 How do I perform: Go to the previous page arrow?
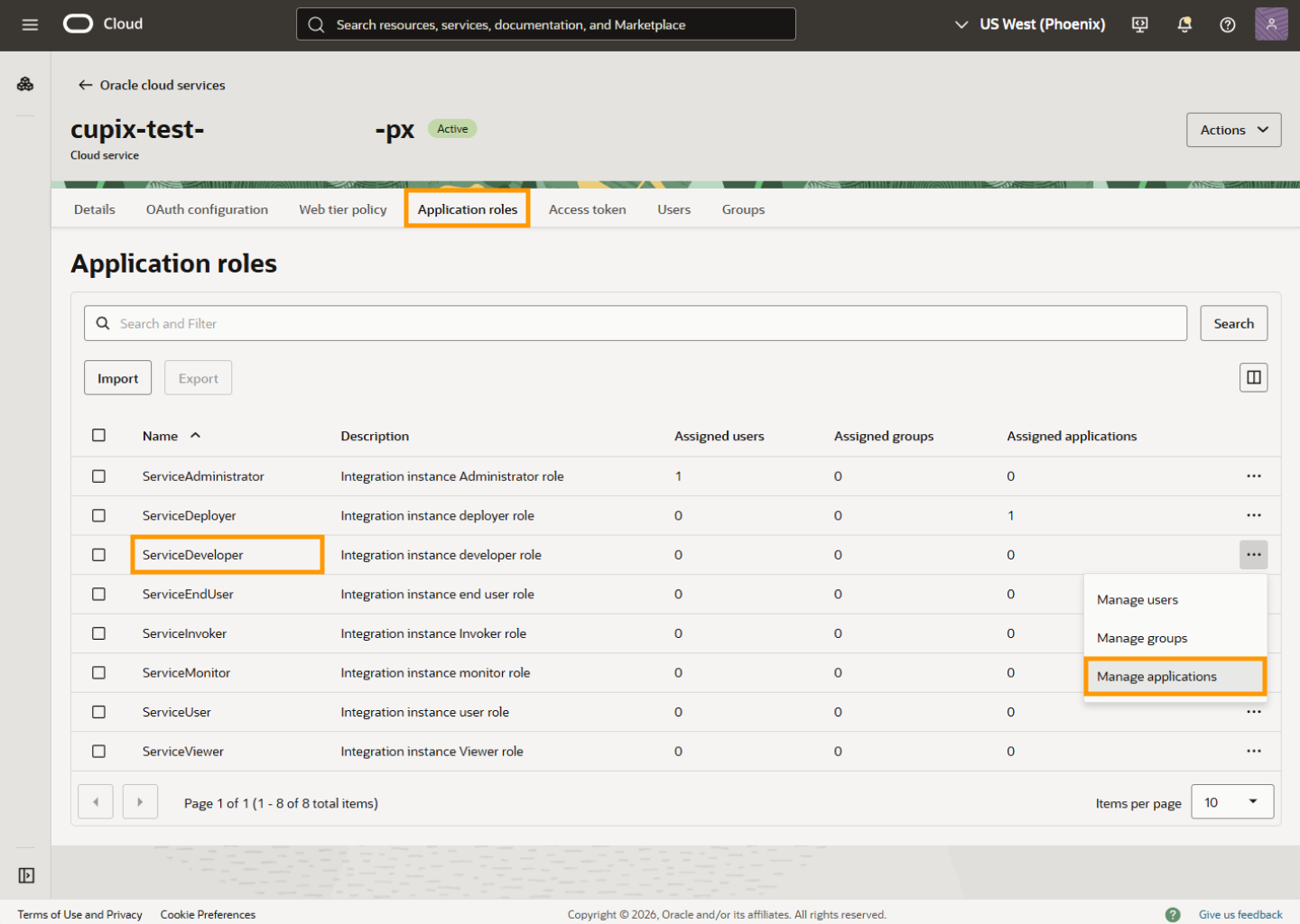(96, 801)
